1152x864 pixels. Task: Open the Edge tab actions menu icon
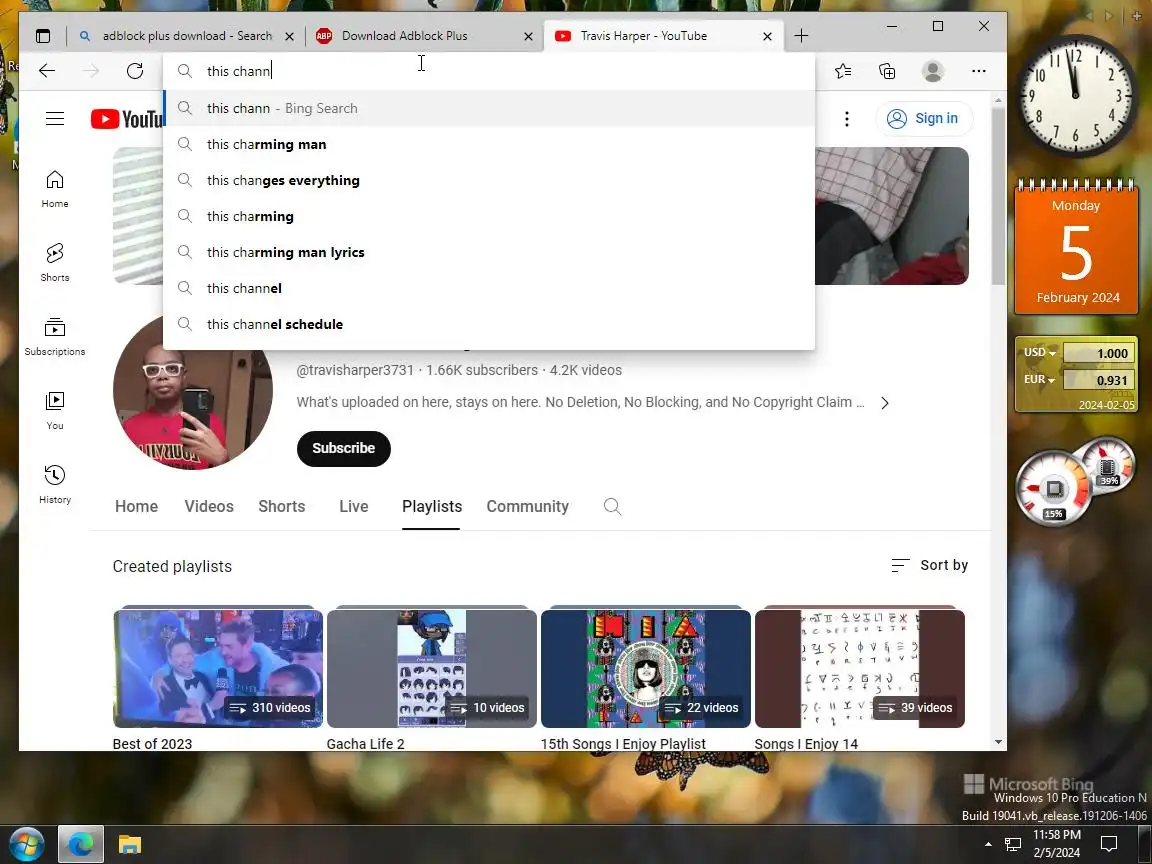(x=43, y=36)
